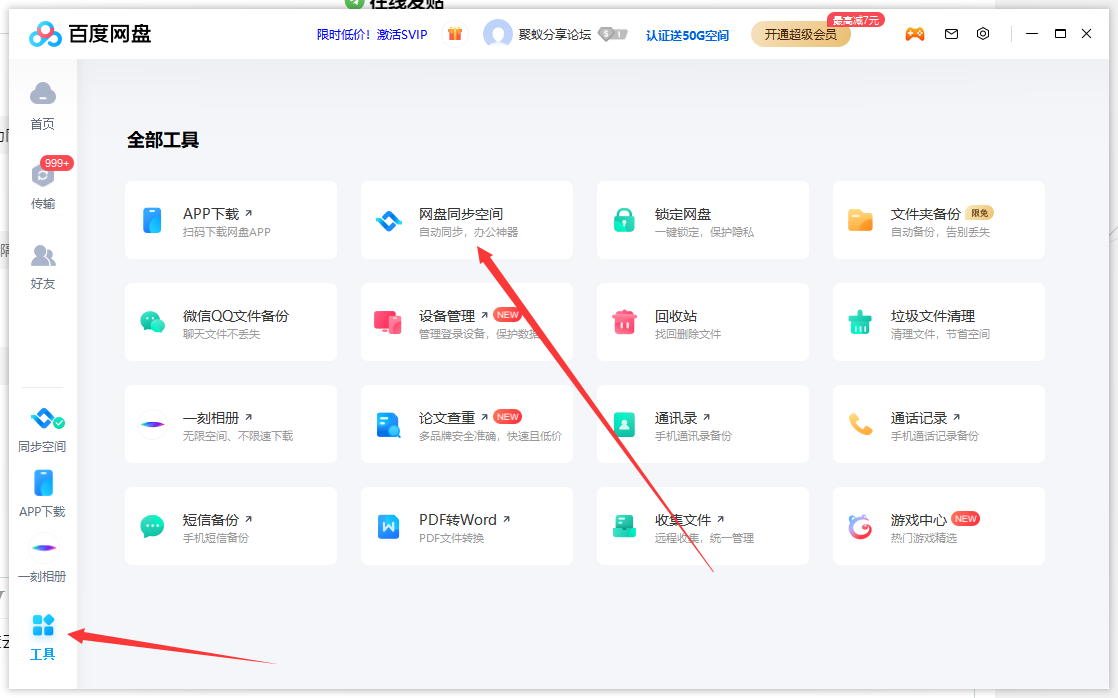Open 同步空间 icon in the left sidebar
1118x698 pixels.
[x=47, y=419]
